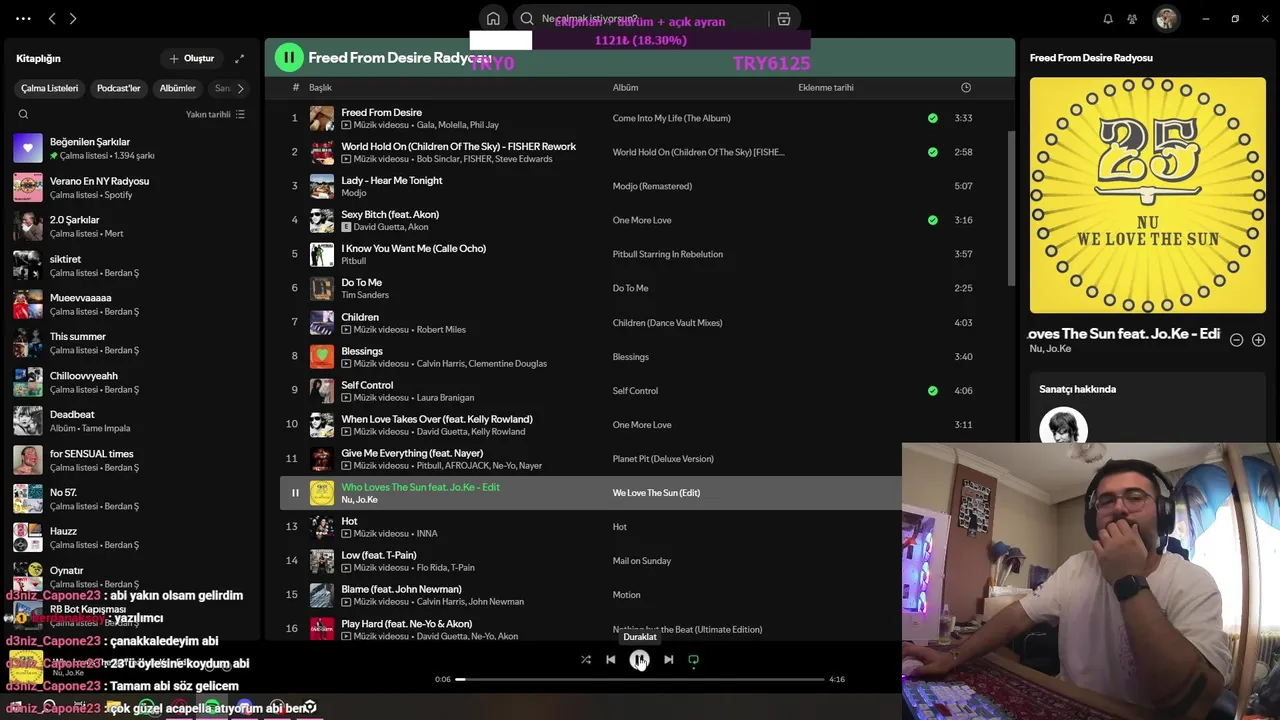Sort by duration clock icon column
The height and width of the screenshot is (720, 1280).
[x=966, y=87]
